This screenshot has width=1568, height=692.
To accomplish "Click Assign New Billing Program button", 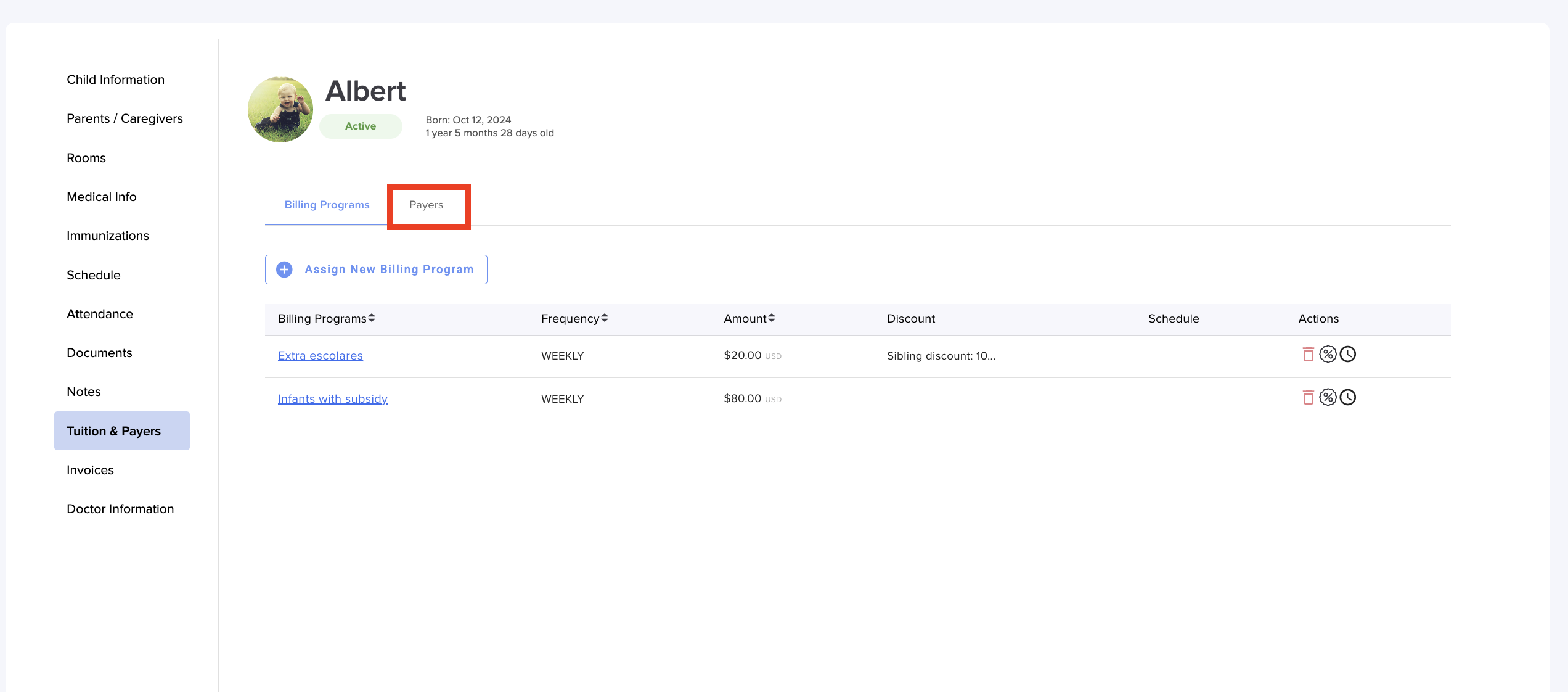I will 376,270.
